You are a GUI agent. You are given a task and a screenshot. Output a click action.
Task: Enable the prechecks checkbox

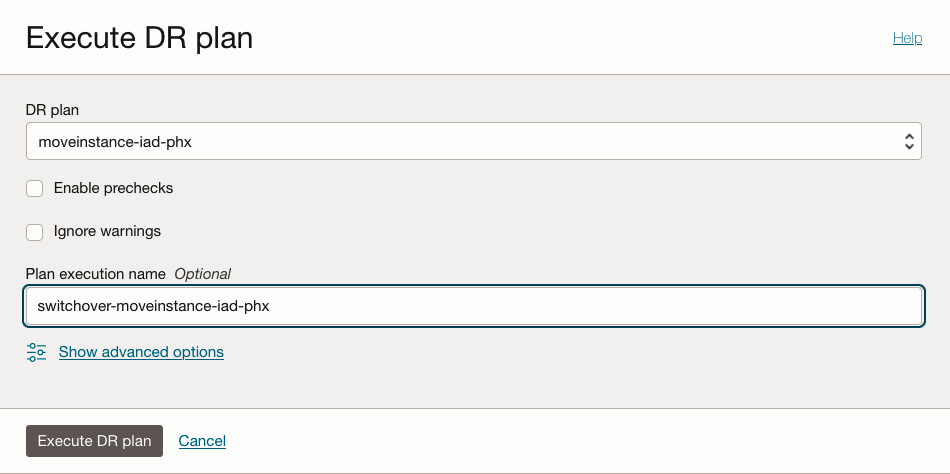35,188
